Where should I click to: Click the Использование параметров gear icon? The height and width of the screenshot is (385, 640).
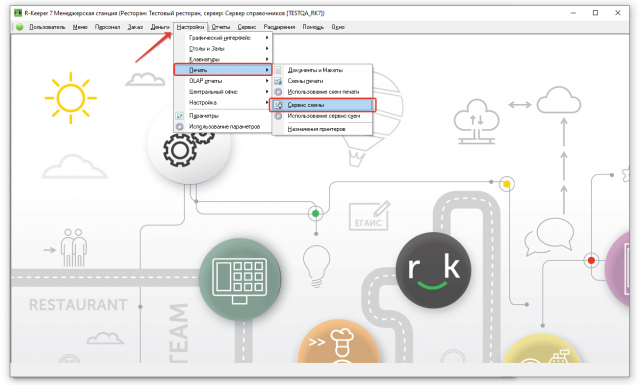pyautogui.click(x=180, y=127)
